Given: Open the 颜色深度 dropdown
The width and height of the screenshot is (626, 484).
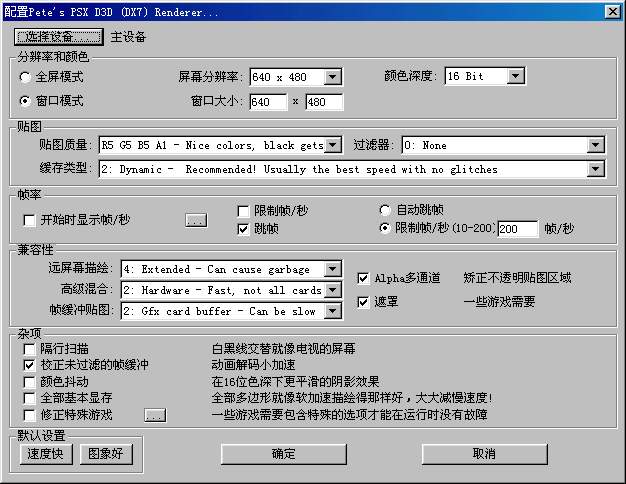Looking at the screenshot, I should 515,77.
